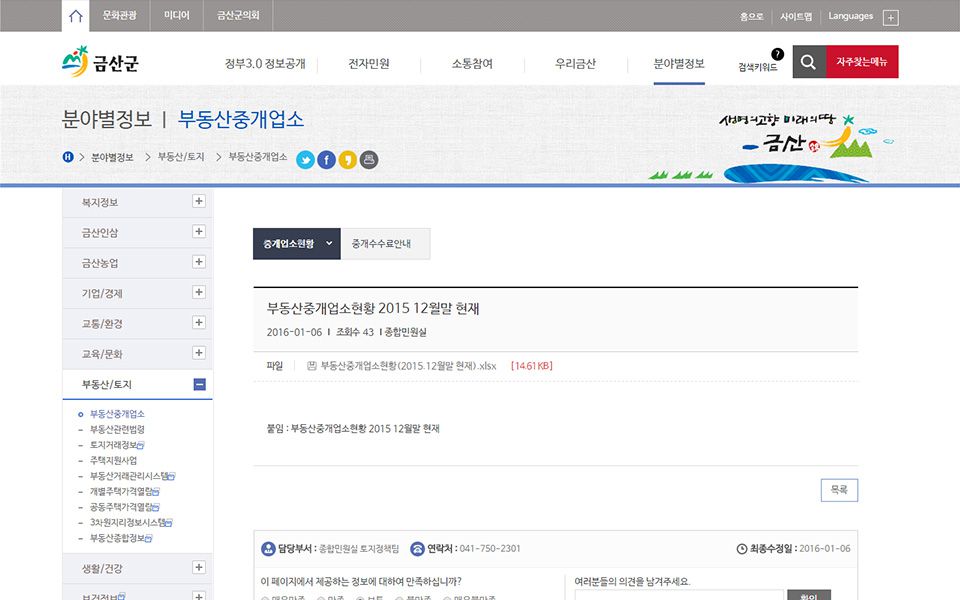Open the 중개업소현황 dropdown tab

(x=297, y=243)
